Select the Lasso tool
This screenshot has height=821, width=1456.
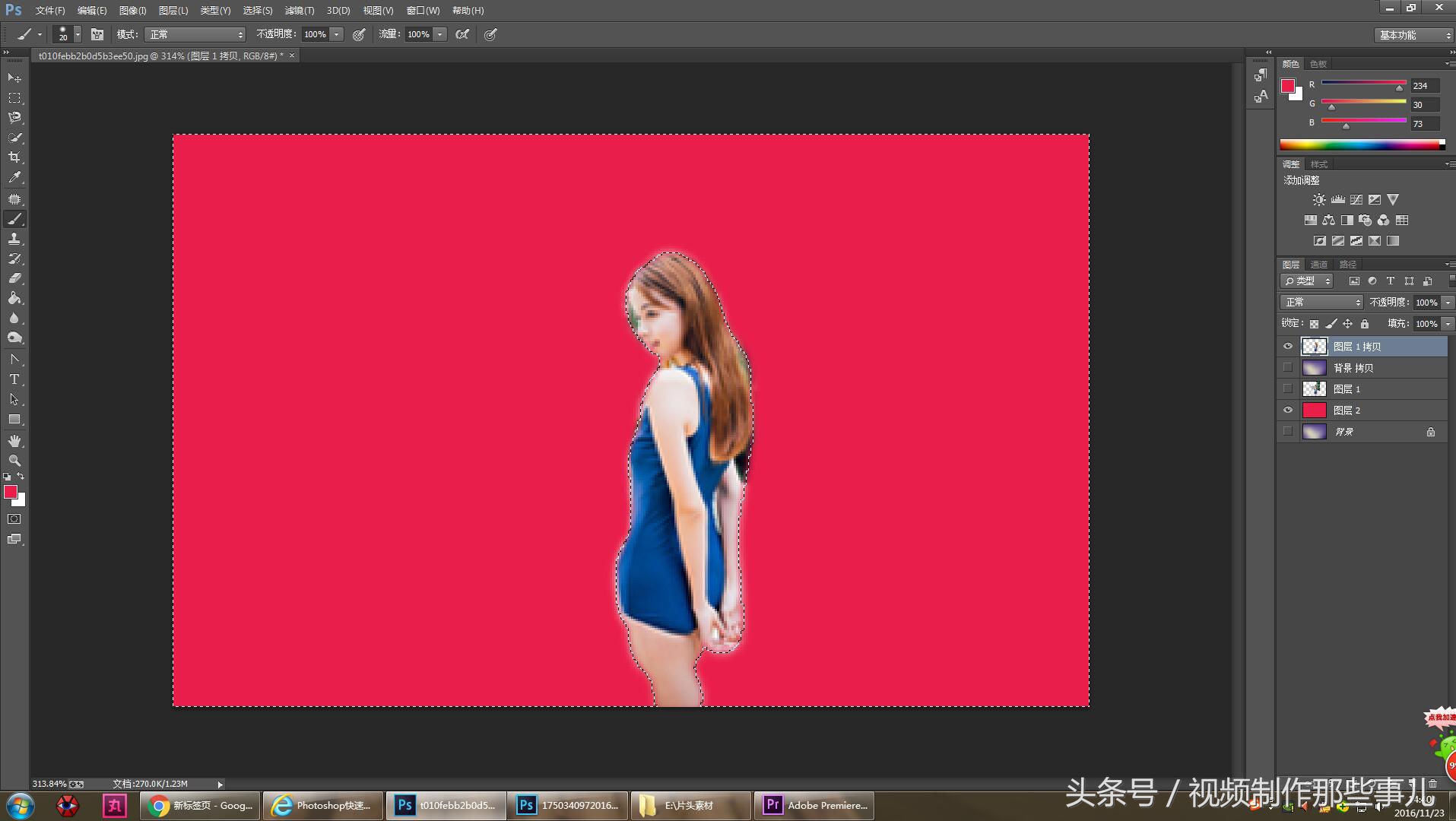[x=14, y=118]
